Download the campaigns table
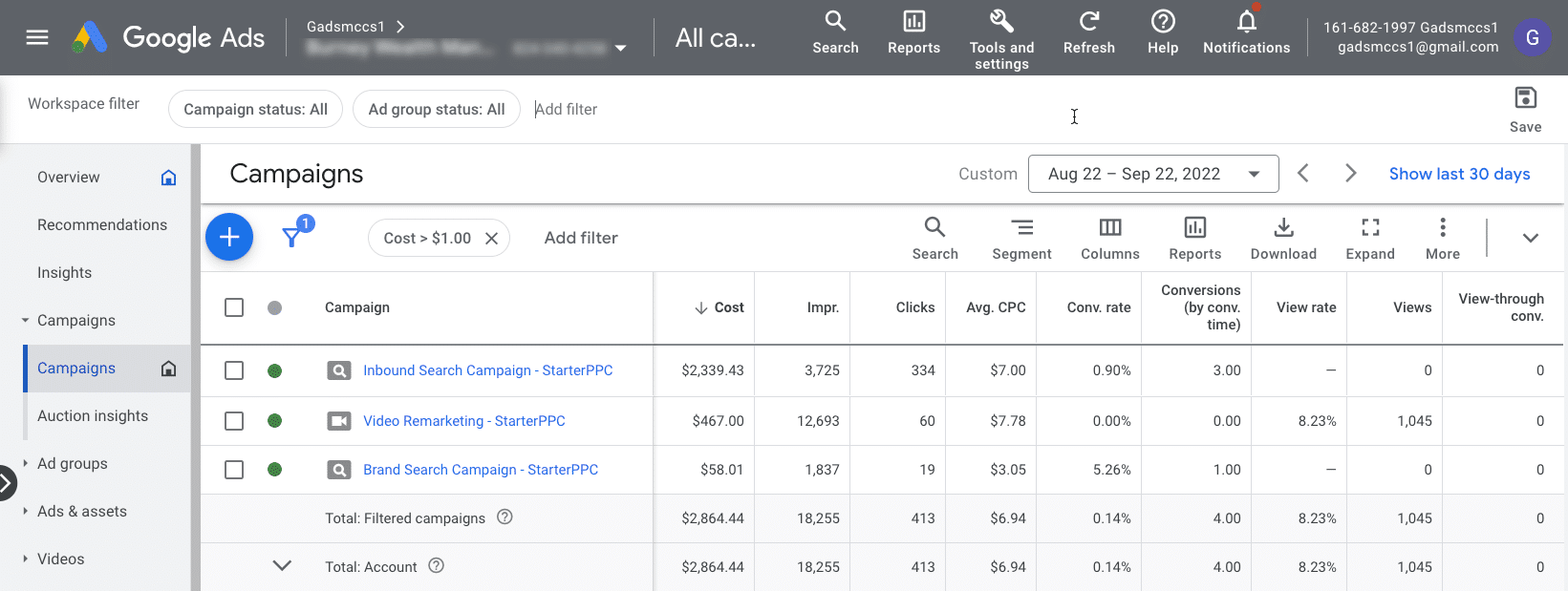 click(x=1283, y=239)
